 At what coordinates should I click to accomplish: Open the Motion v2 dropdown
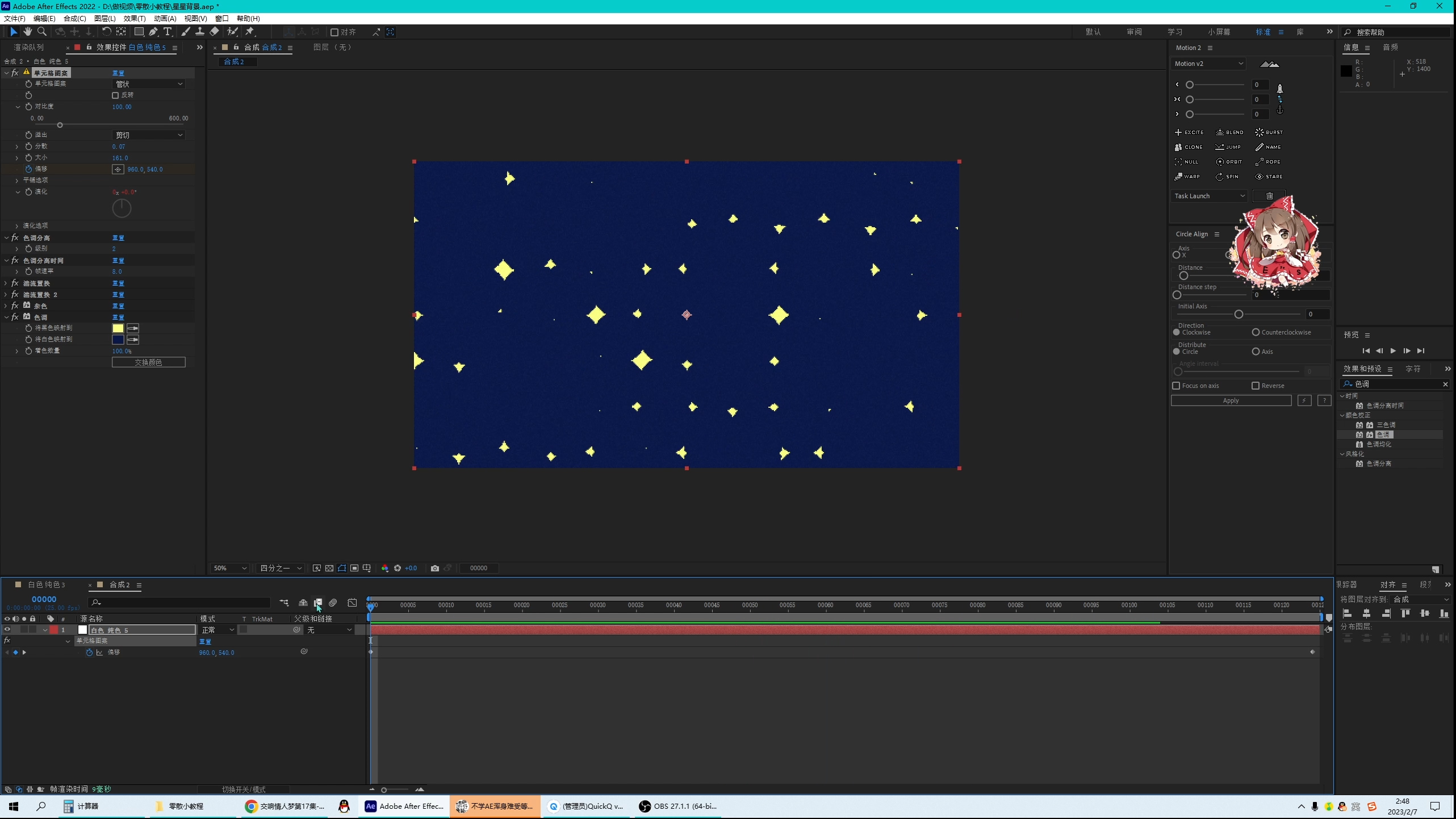click(1208, 64)
